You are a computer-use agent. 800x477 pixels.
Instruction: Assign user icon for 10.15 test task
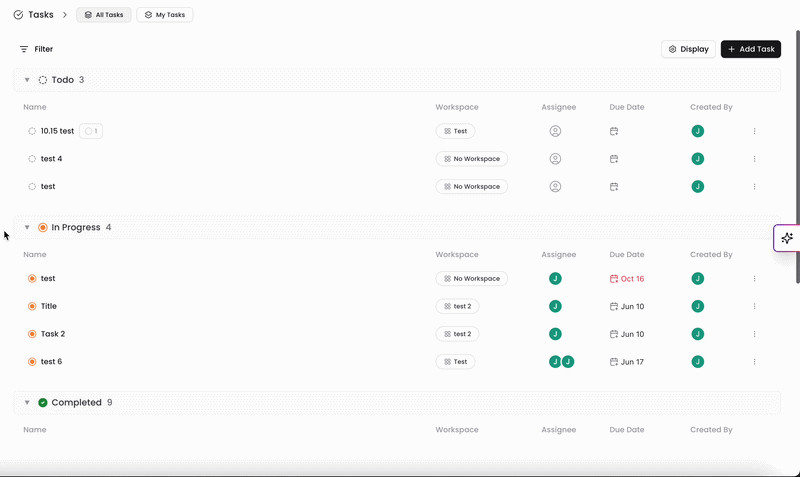(x=555, y=131)
